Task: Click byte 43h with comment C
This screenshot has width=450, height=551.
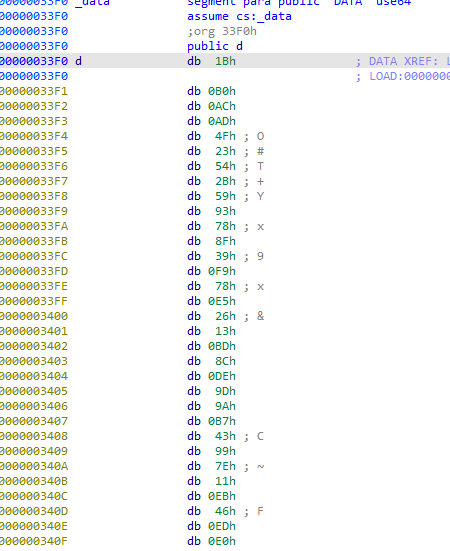Action: (x=225, y=436)
